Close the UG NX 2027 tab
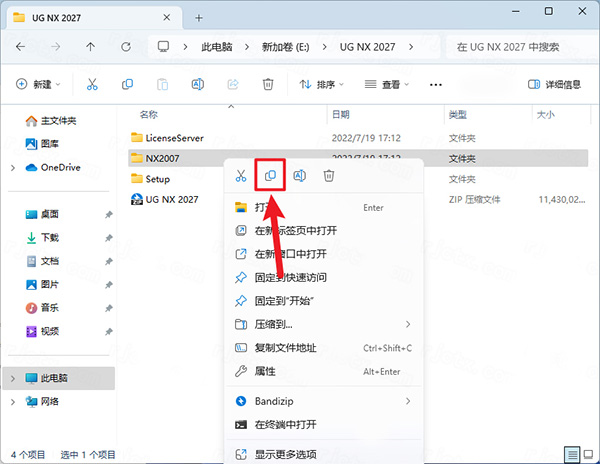Image resolution: width=600 pixels, height=464 pixels. (166, 18)
